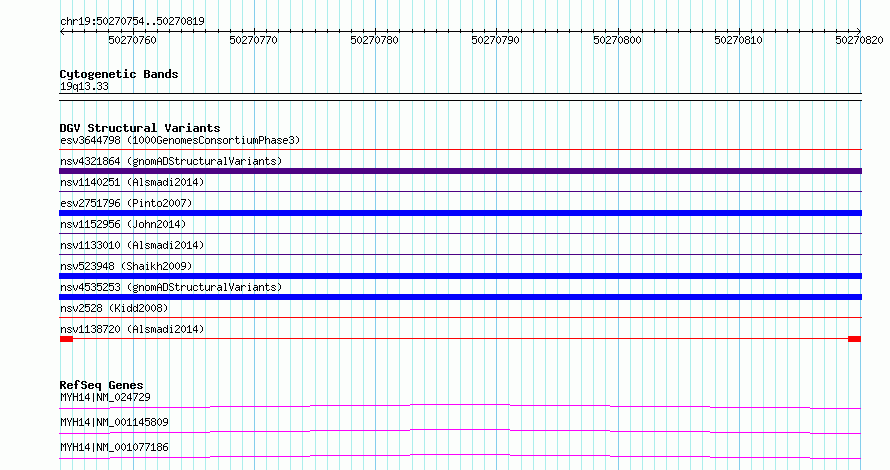
Task: Open variant esv3644798 (1000GenomesConsortiumPhase3)
Action: [x=180, y=140]
